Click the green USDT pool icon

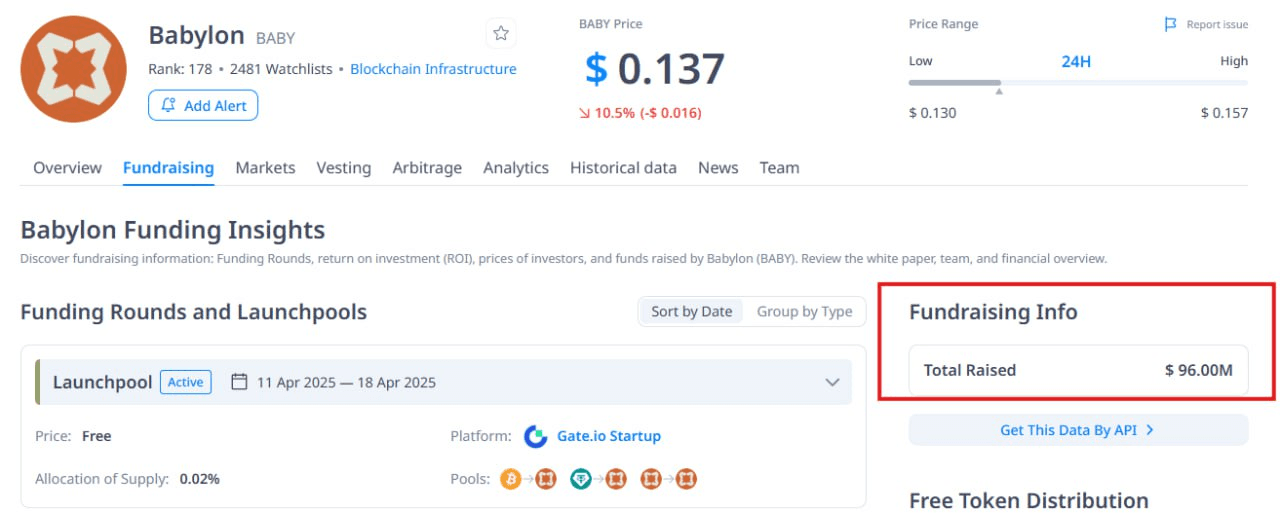581,479
